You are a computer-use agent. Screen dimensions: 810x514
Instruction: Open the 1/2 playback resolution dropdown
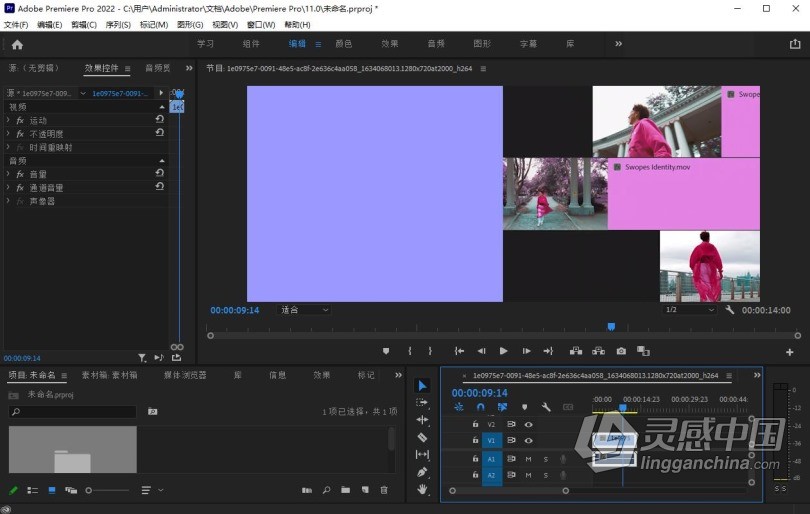[690, 309]
